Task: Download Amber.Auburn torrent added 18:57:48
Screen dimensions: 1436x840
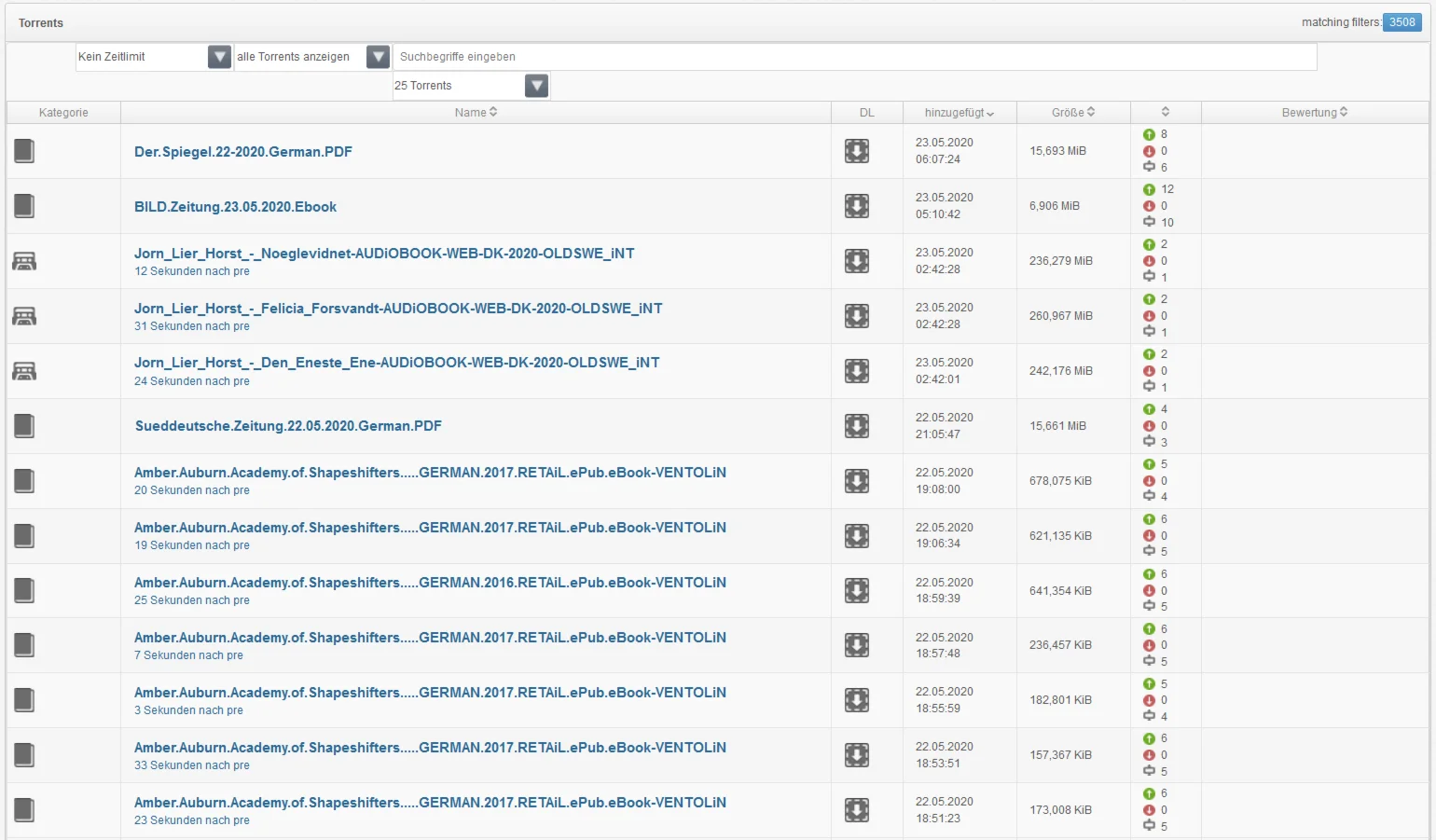Action: pos(857,645)
